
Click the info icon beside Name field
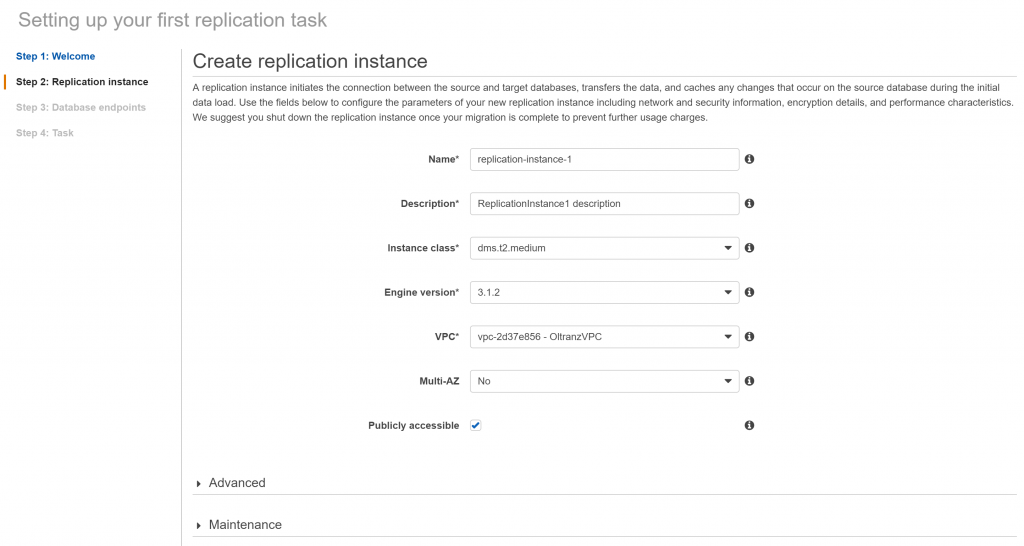(x=749, y=159)
